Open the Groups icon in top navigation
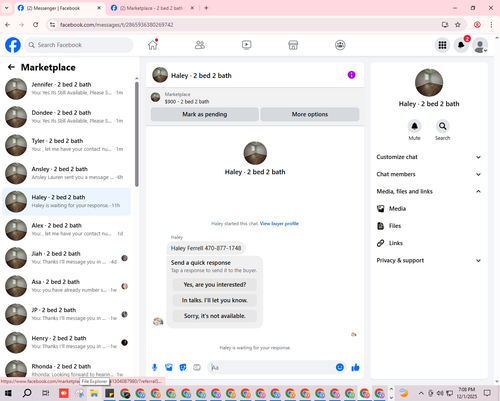The height and width of the screenshot is (401, 500). pyautogui.click(x=340, y=45)
